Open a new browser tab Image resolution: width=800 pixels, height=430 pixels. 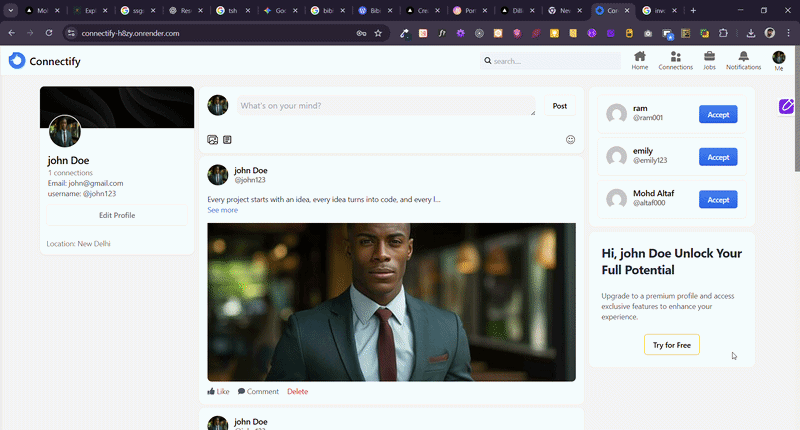coord(693,10)
